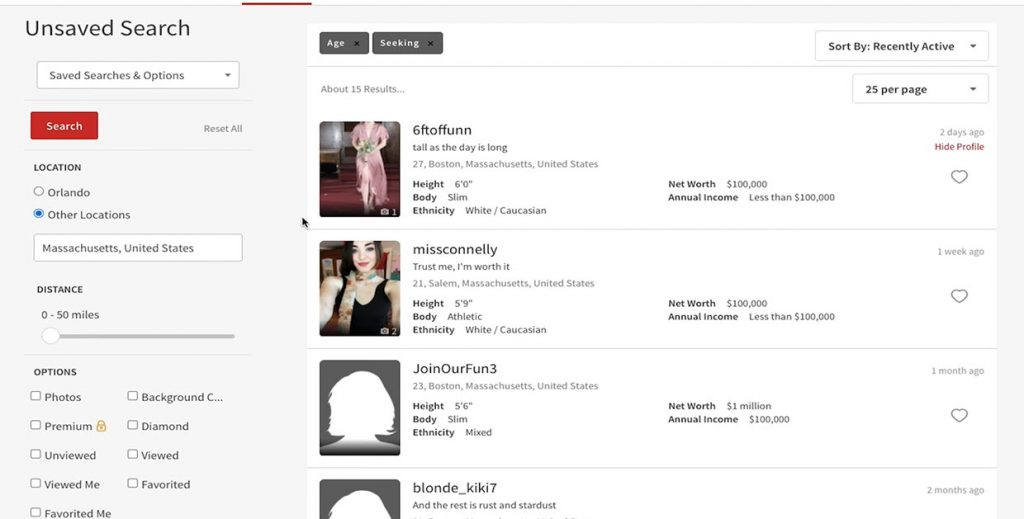The image size is (1024, 519).
Task: Toggle the Unviewed checkbox
Action: pos(36,454)
